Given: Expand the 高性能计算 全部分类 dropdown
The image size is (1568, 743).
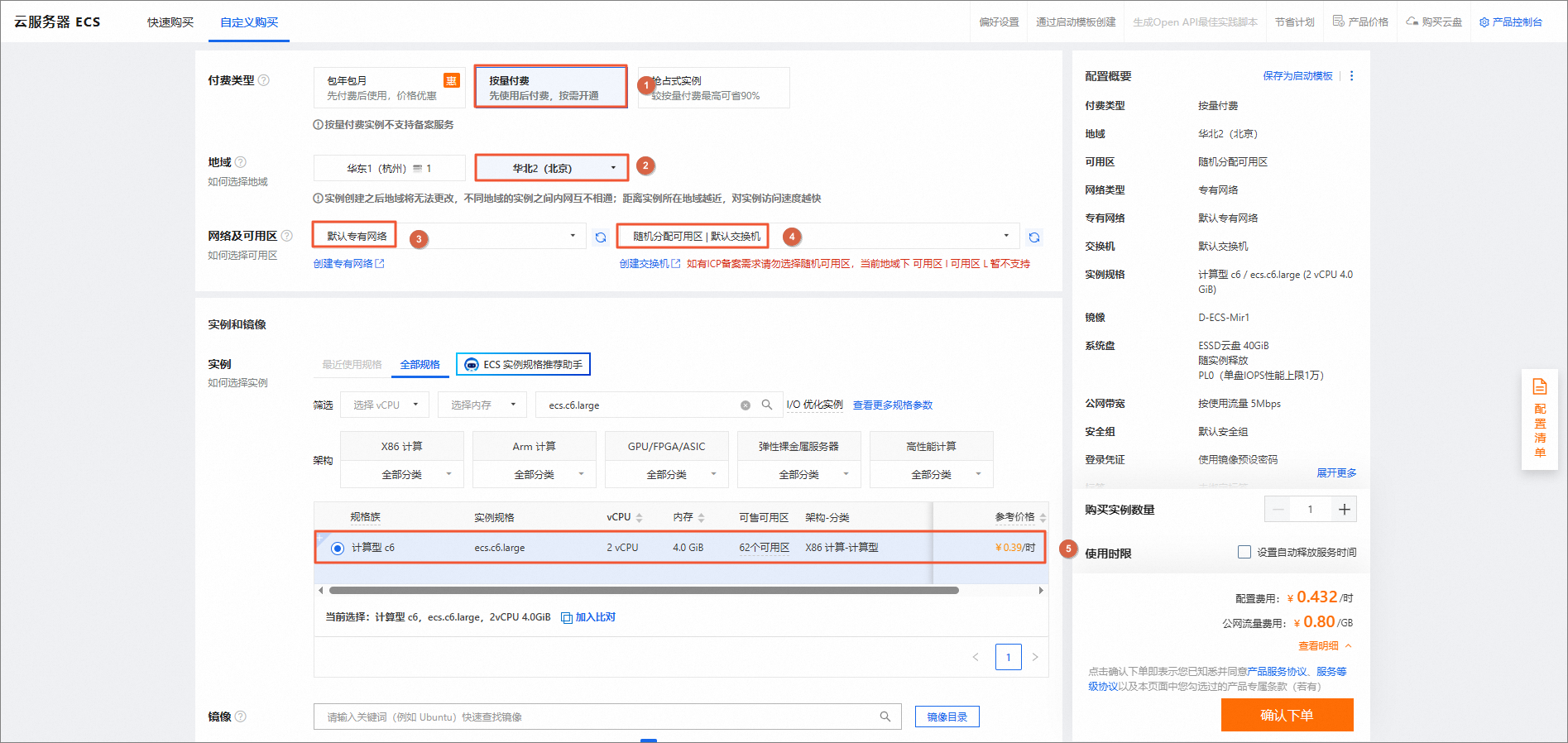Looking at the screenshot, I should 932,474.
